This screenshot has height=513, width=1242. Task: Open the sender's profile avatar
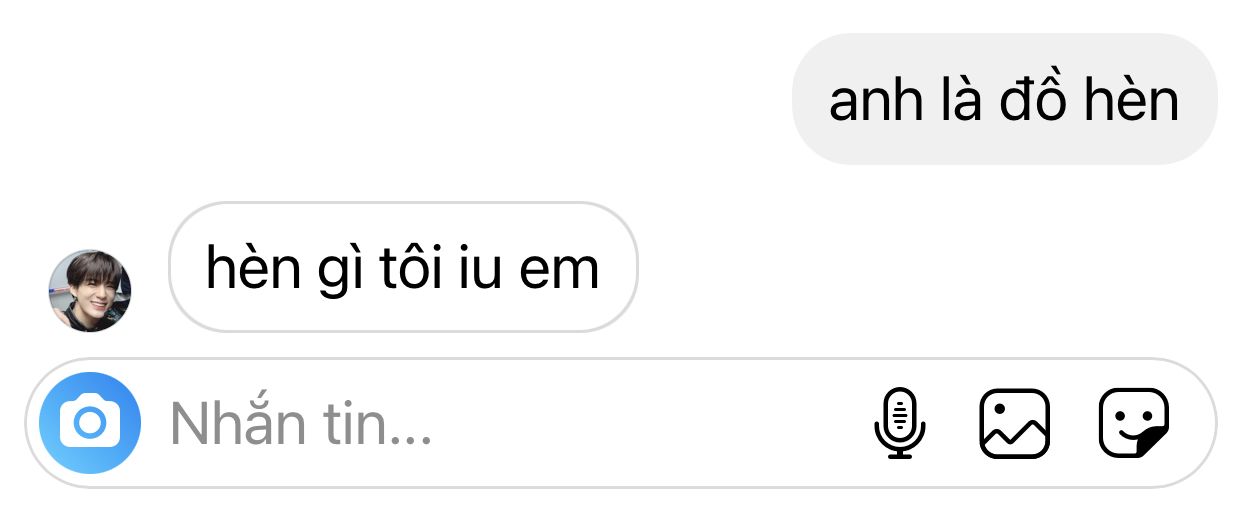click(x=90, y=291)
